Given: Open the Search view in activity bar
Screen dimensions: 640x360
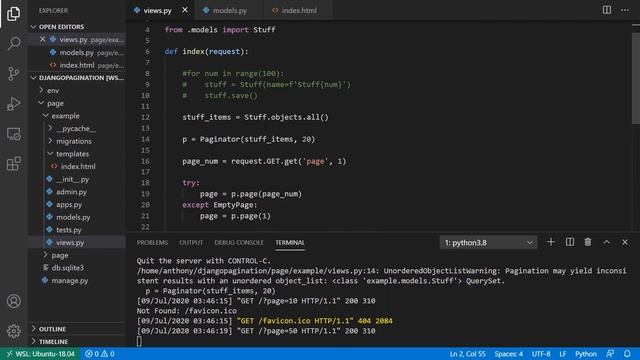Looking at the screenshot, I should pos(13,43).
